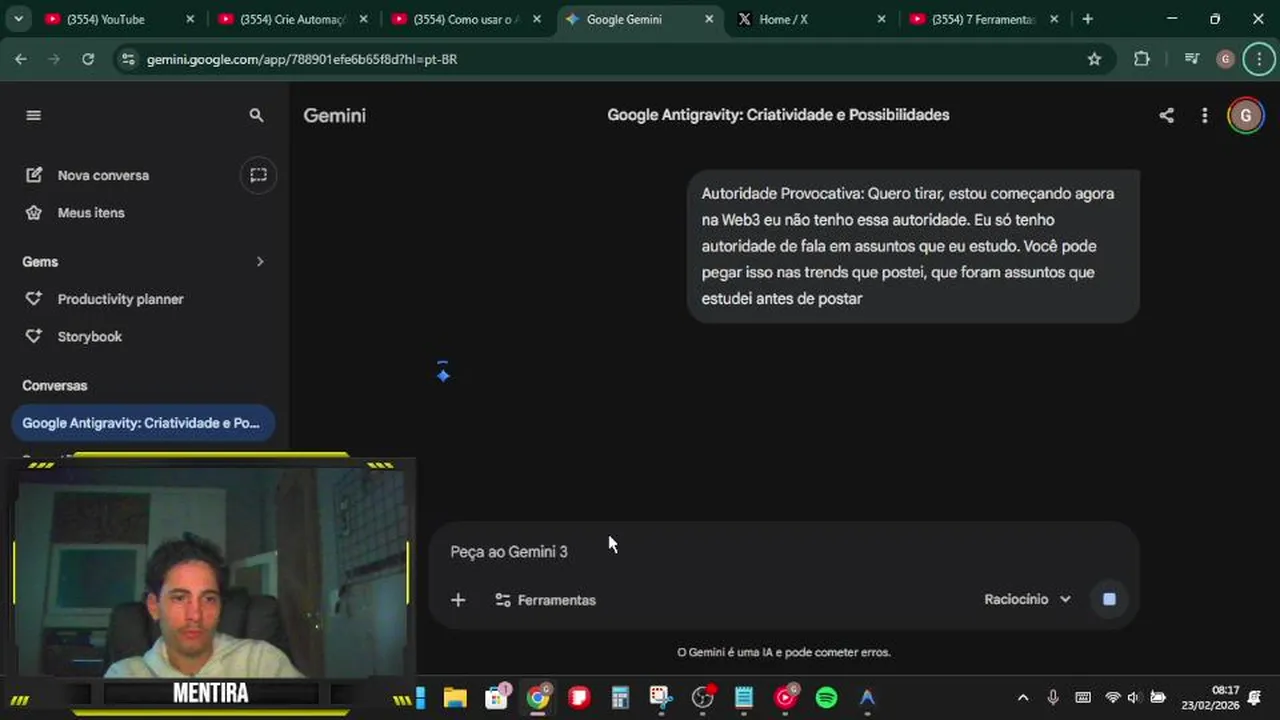Open the notifications bell in the taskbar
Viewport: 1280px width, 720px height.
coord(1255,697)
